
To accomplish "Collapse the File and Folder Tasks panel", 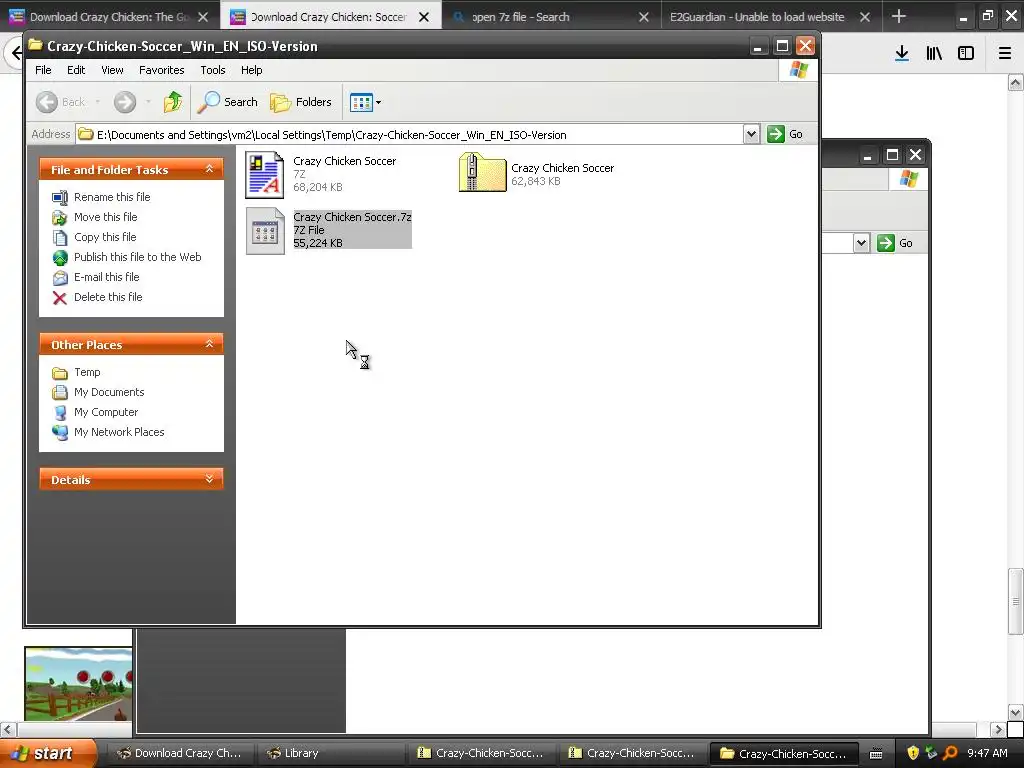I will [209, 169].
